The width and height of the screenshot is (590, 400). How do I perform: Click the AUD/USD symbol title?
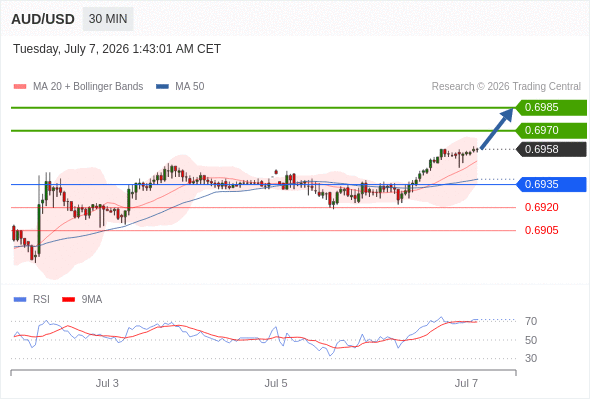43,19
